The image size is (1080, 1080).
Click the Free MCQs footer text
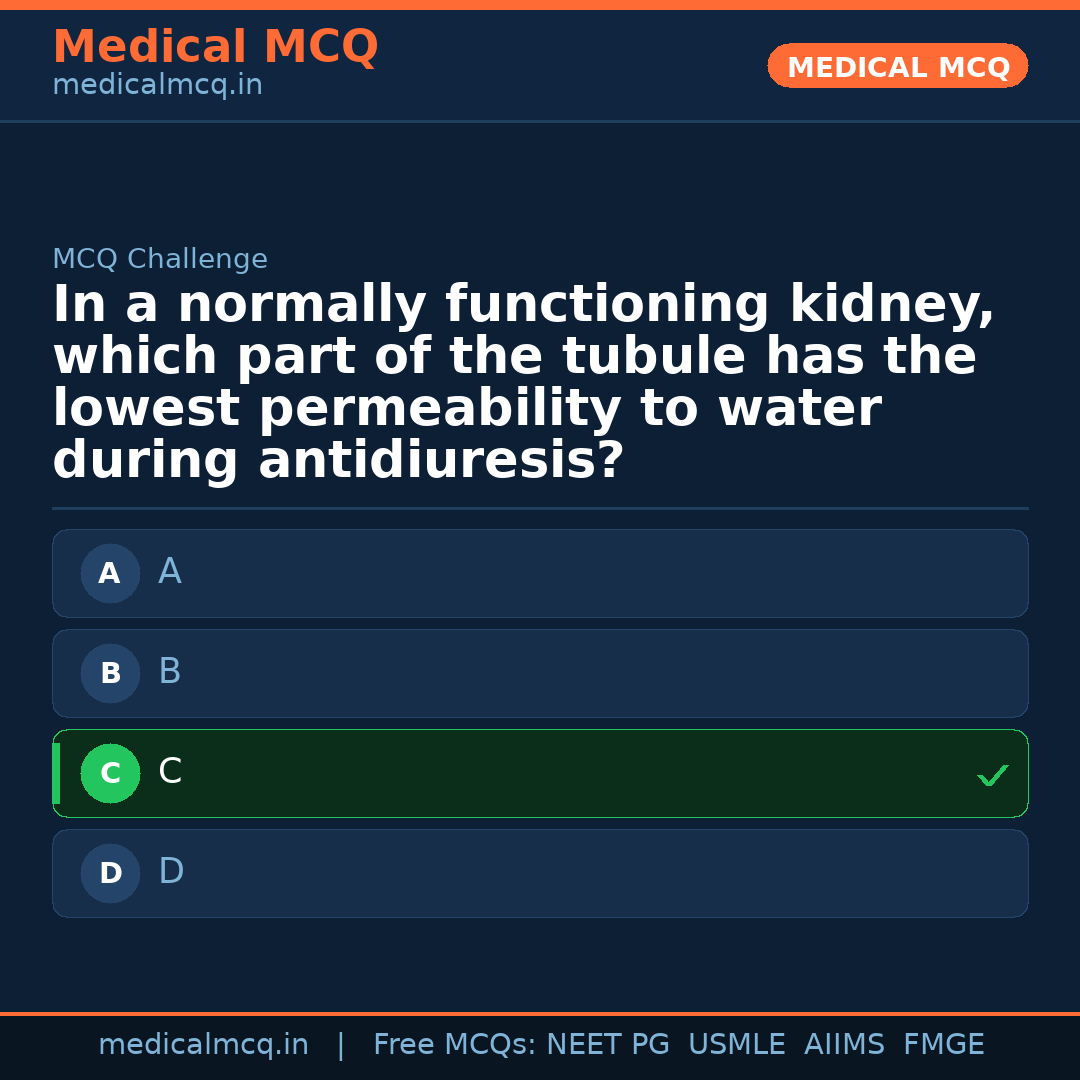pyautogui.click(x=454, y=1045)
